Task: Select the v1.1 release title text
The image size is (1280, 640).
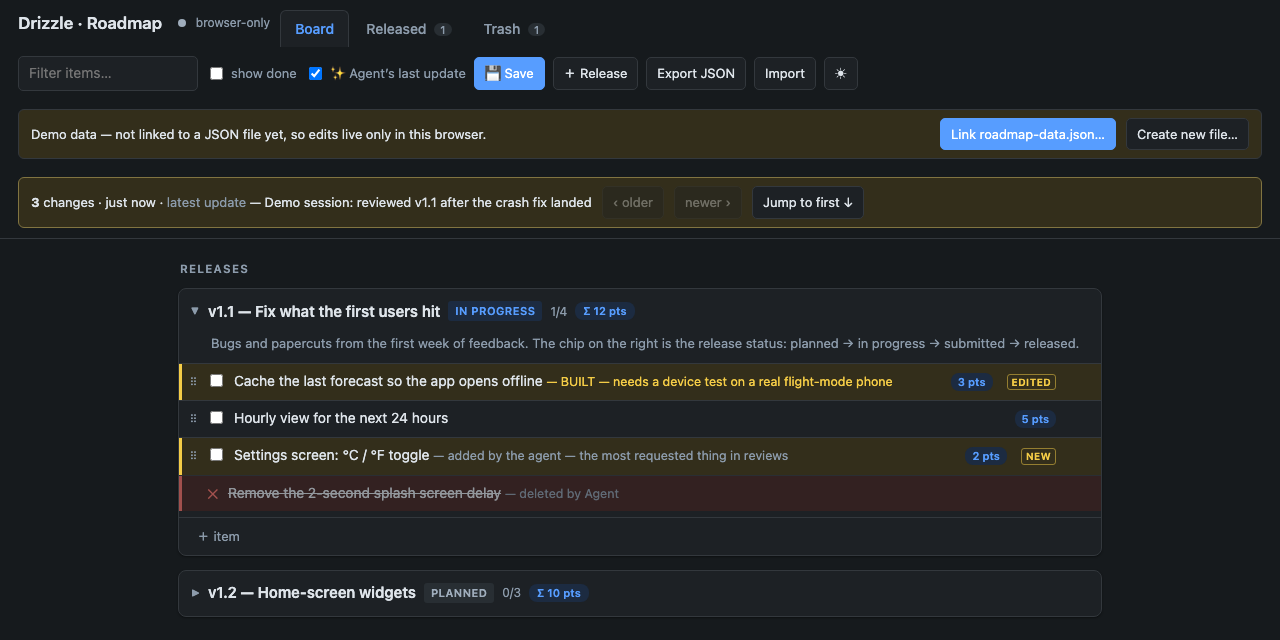Action: [x=324, y=311]
